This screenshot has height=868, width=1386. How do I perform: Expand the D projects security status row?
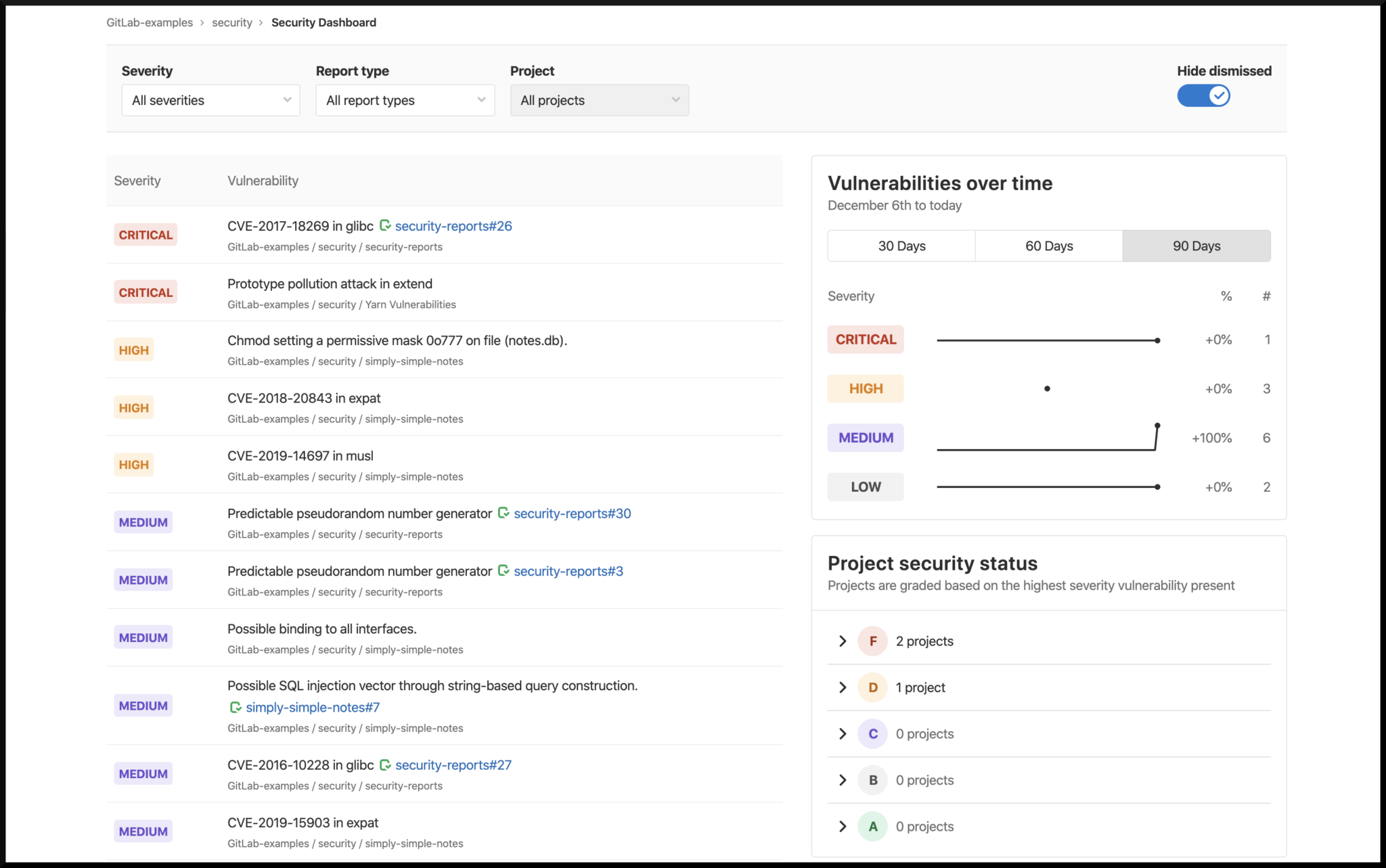pos(844,687)
